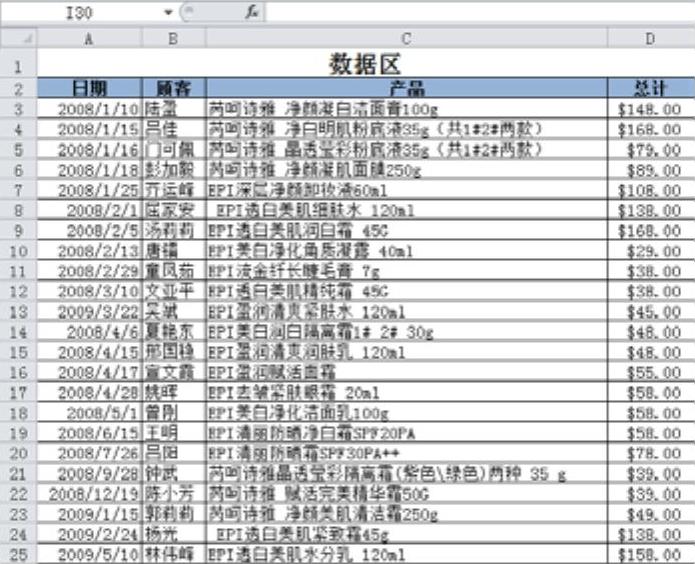The width and height of the screenshot is (695, 564).
Task: Click the Select All corner button
Action: [x=19, y=39]
